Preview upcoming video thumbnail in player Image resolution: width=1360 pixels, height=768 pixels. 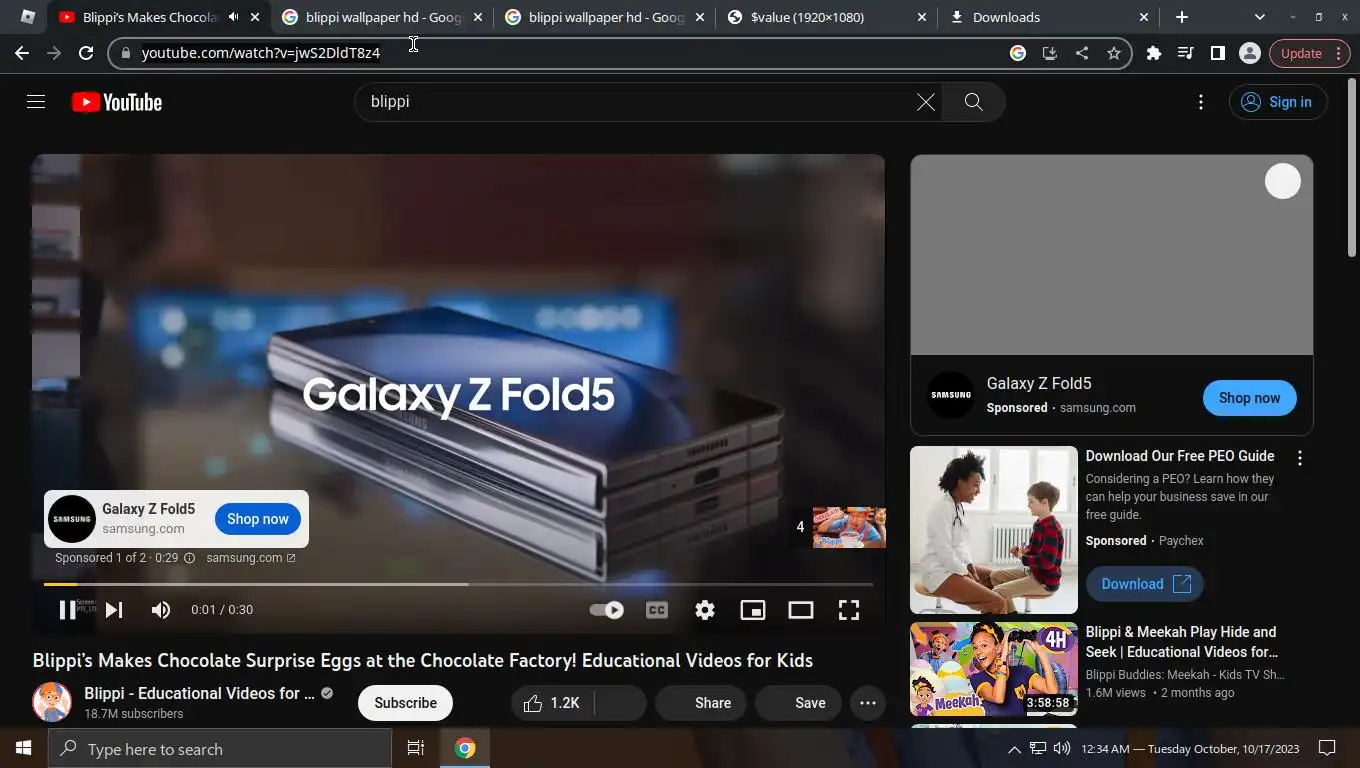click(x=849, y=527)
